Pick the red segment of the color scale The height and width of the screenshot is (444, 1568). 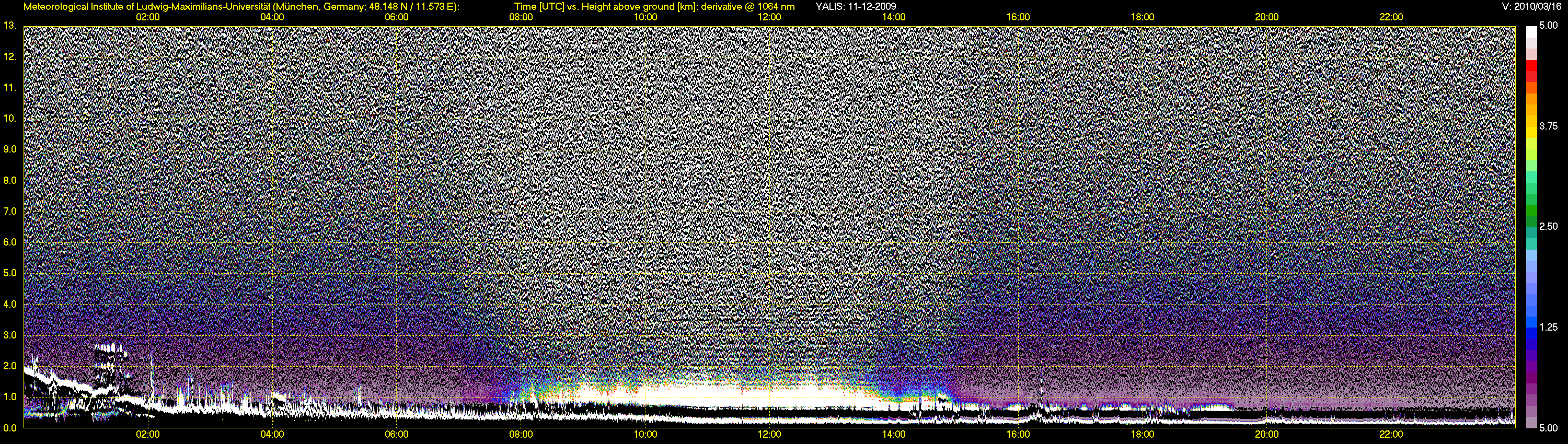point(1531,66)
